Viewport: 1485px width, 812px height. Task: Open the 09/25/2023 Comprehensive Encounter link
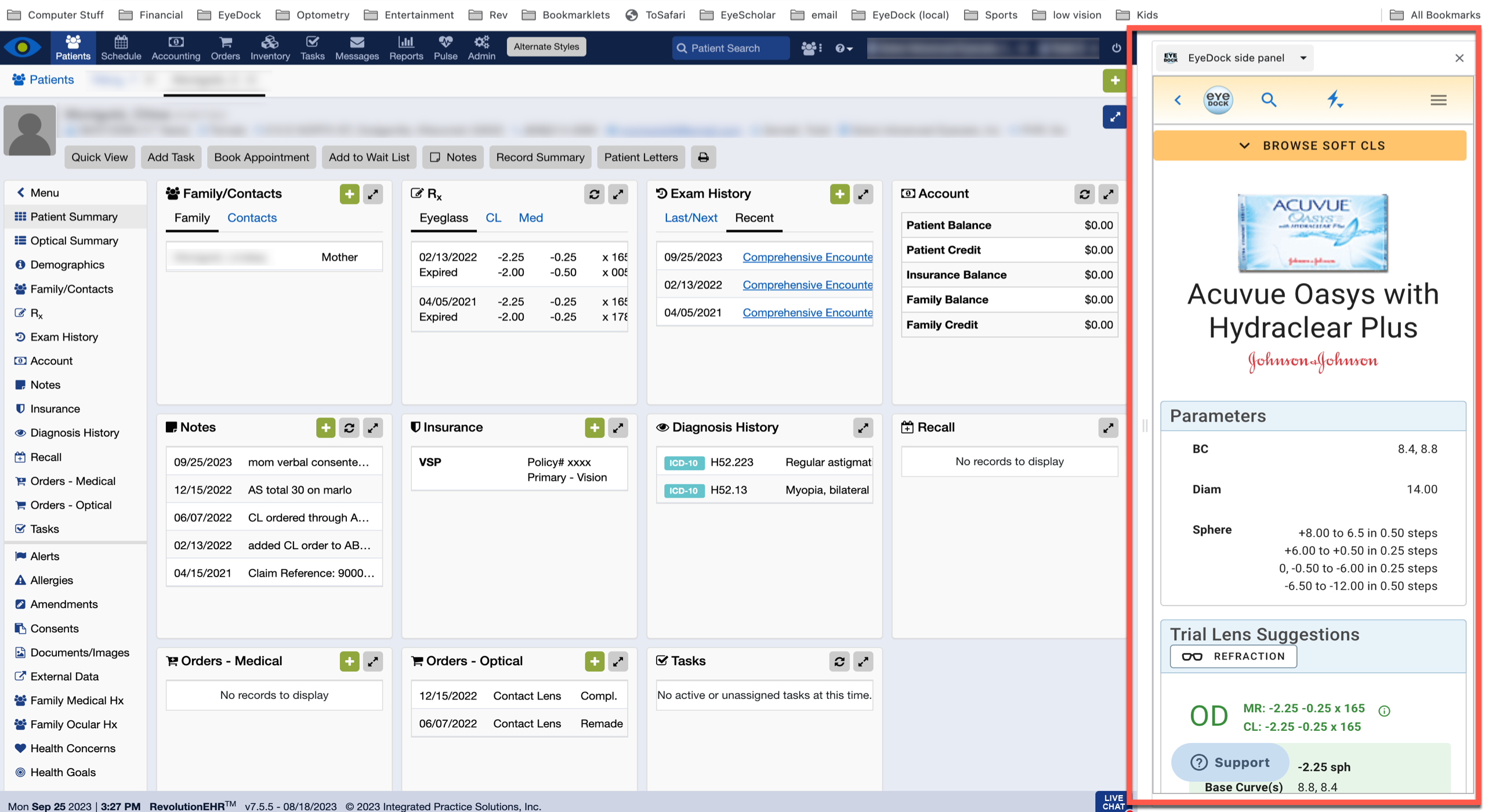(807, 257)
